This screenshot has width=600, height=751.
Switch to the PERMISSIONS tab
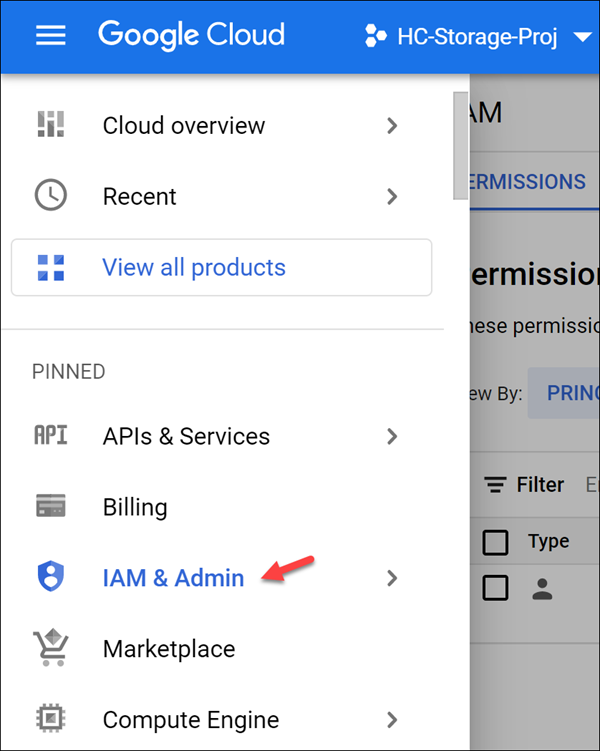click(x=527, y=182)
